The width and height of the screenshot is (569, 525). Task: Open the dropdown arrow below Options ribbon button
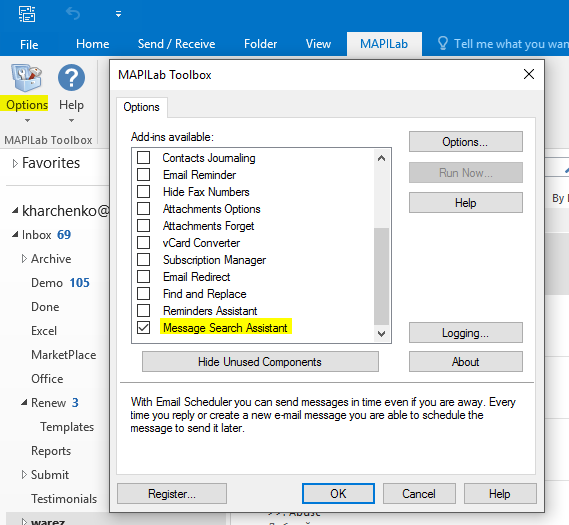click(x=27, y=120)
